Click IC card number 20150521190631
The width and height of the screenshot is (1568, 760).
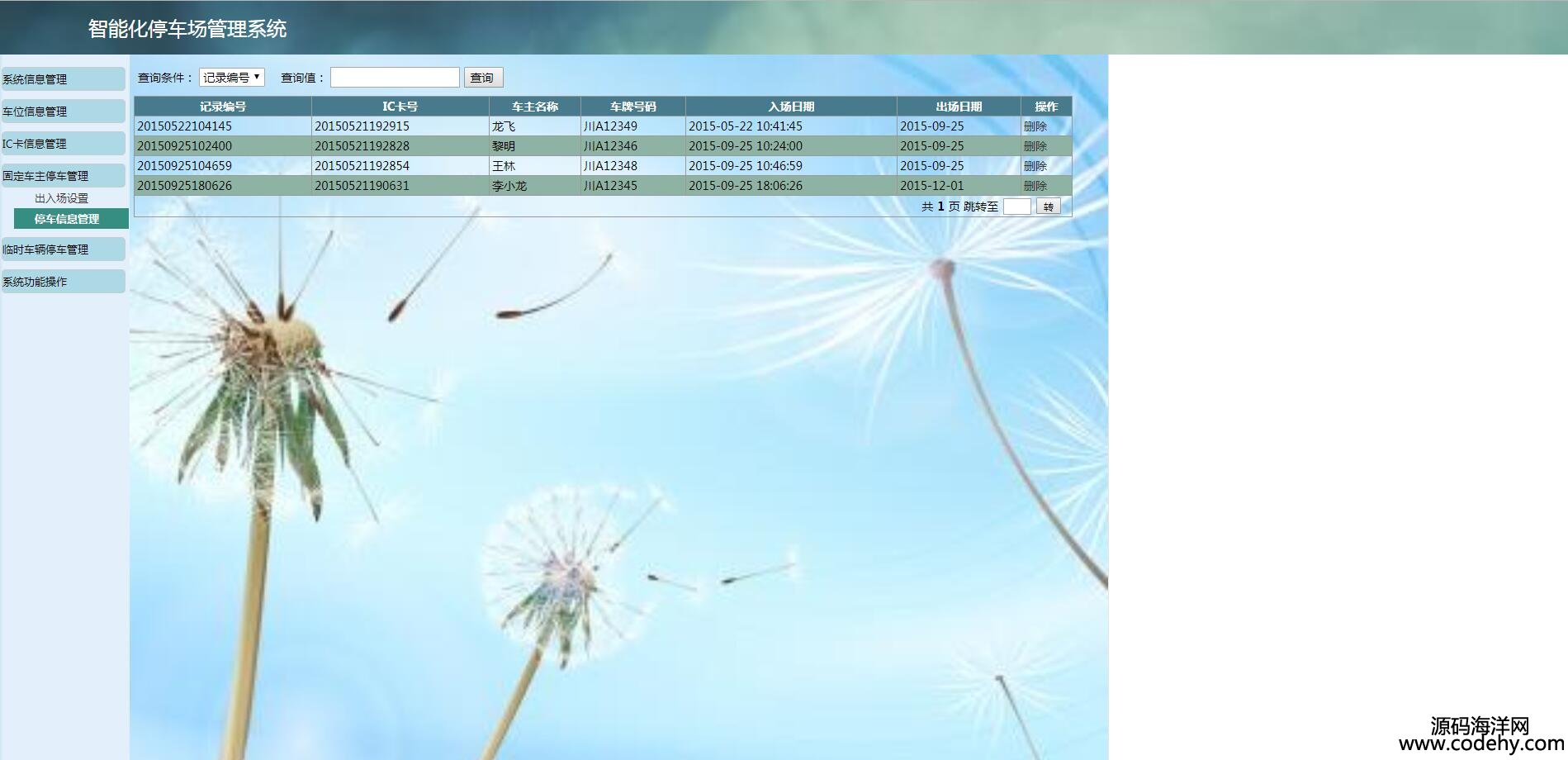click(362, 186)
